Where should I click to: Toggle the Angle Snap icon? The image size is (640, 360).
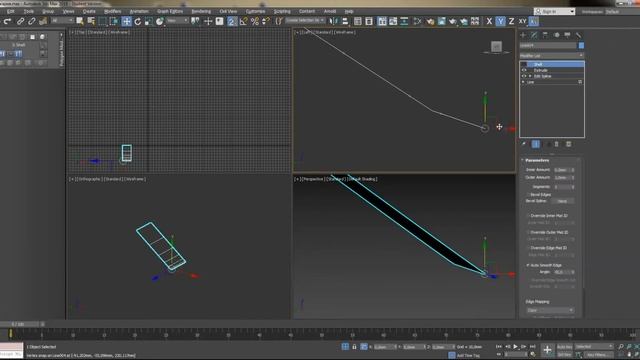[x=244, y=21]
